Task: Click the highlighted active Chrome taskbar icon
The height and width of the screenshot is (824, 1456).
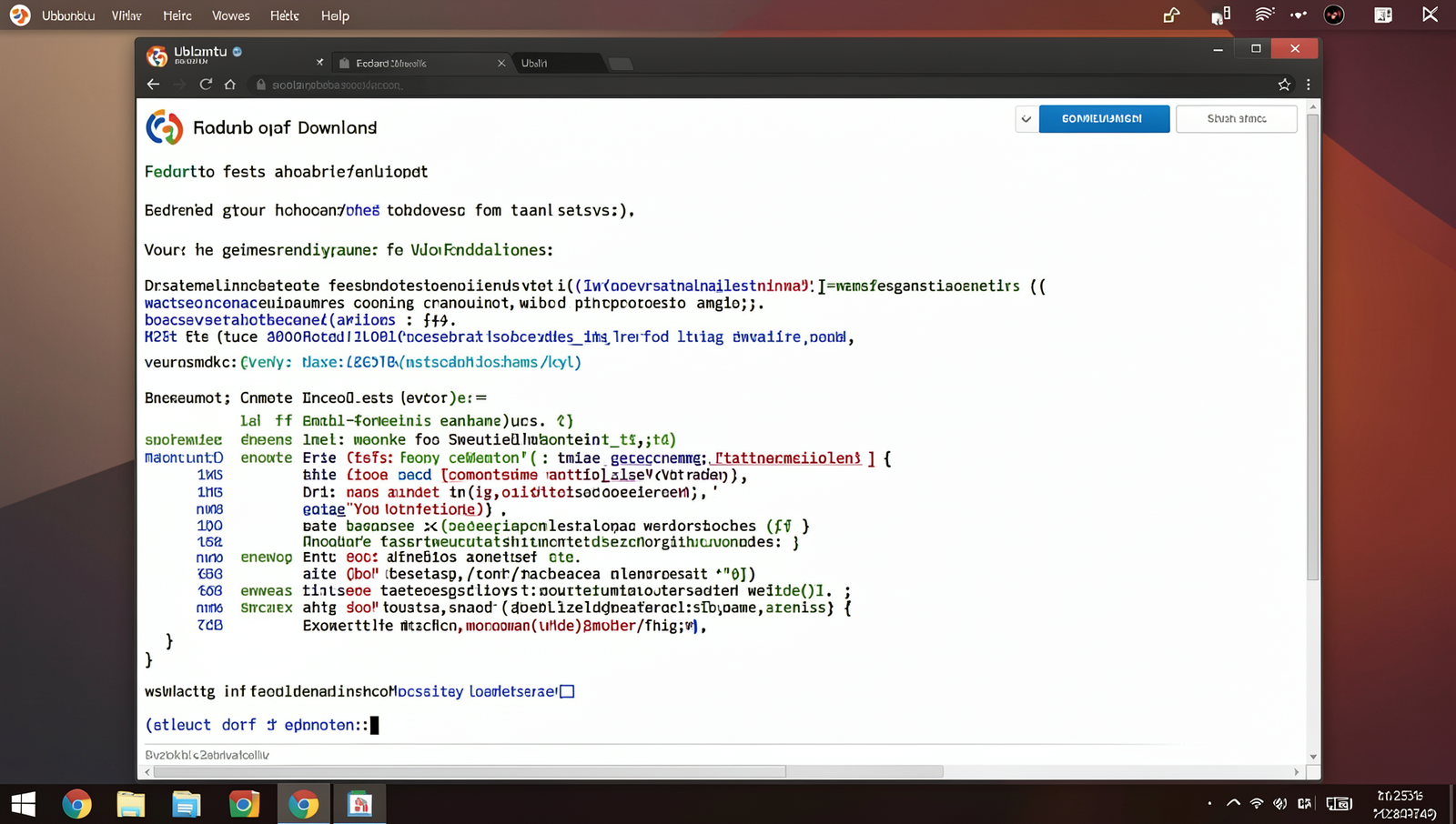Action: click(x=303, y=804)
